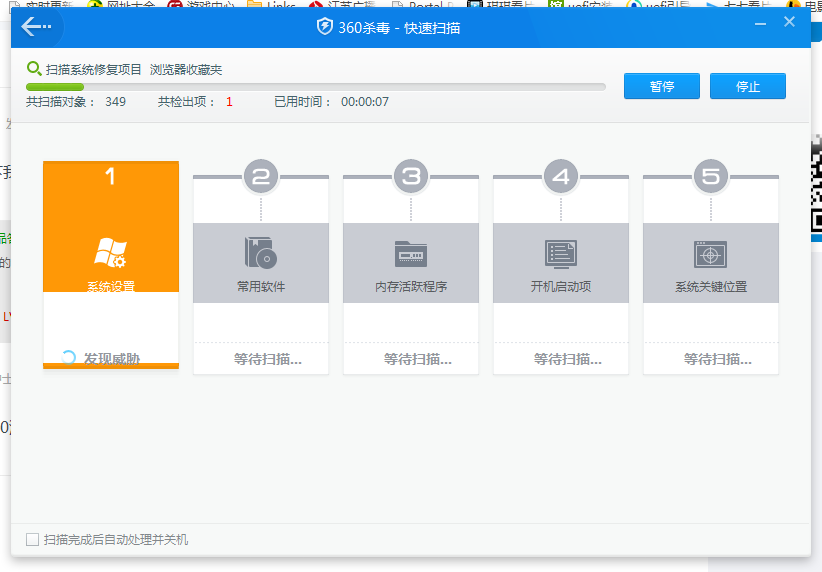Select step number 3 circle
822x572 pixels.
click(x=411, y=176)
